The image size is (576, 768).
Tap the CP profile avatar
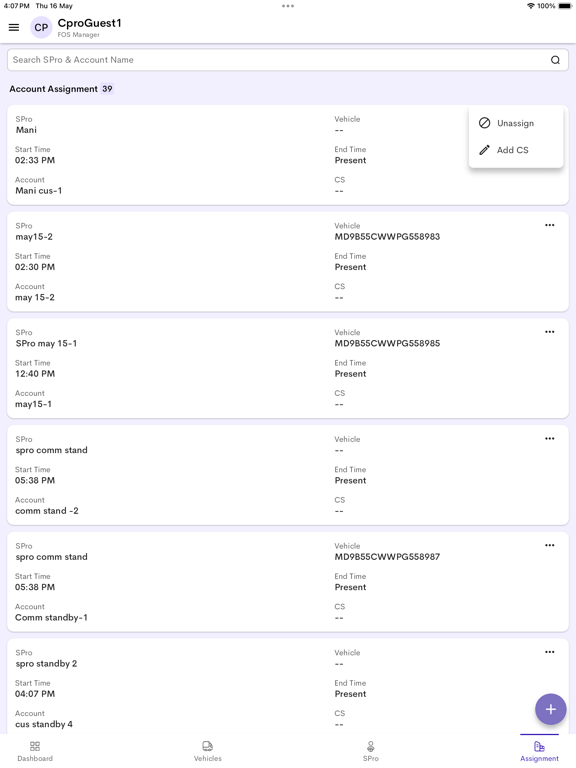[x=41, y=27]
